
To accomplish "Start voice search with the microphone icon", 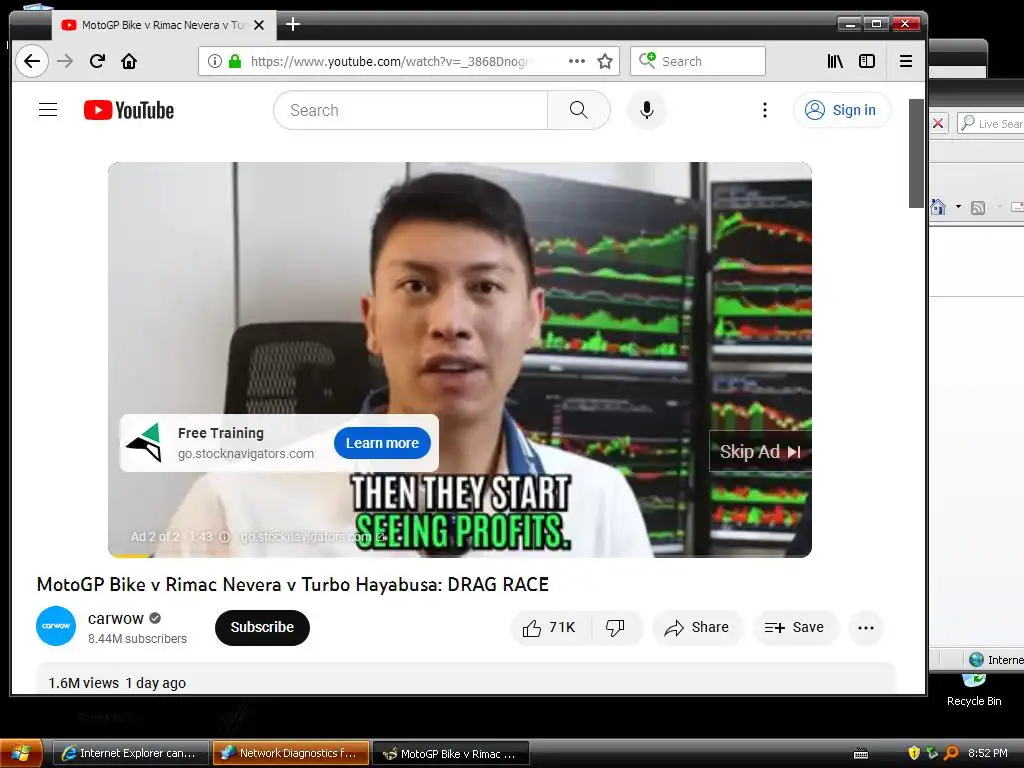I will coord(647,110).
